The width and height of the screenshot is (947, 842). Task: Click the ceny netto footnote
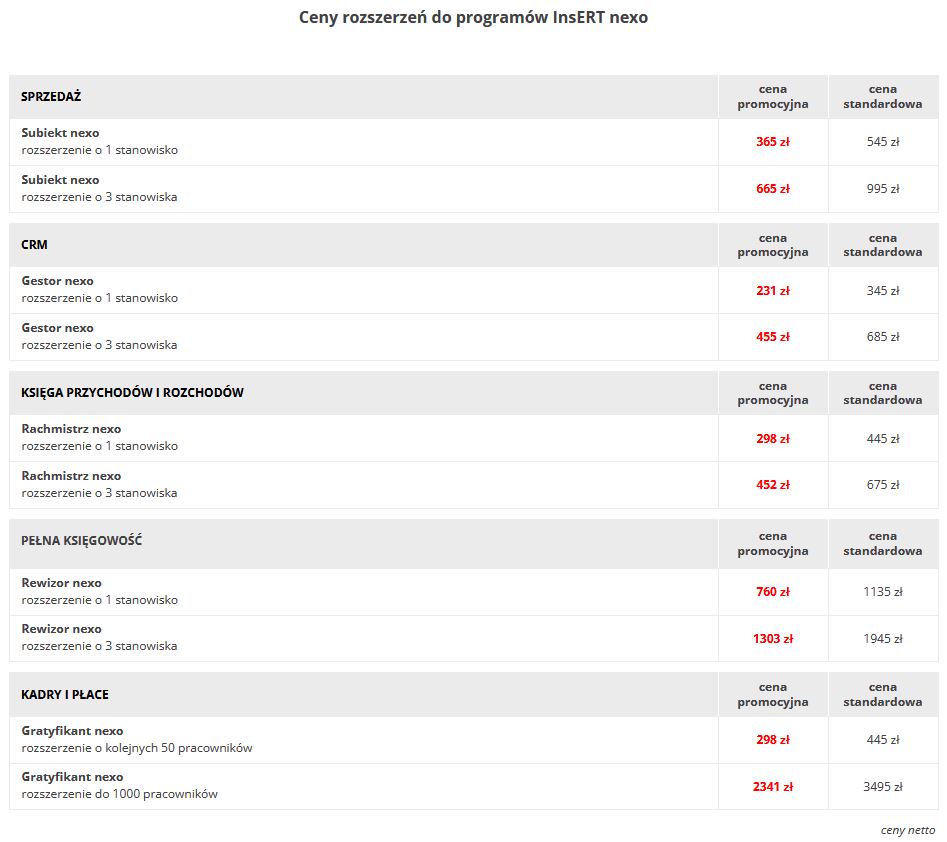tap(907, 831)
